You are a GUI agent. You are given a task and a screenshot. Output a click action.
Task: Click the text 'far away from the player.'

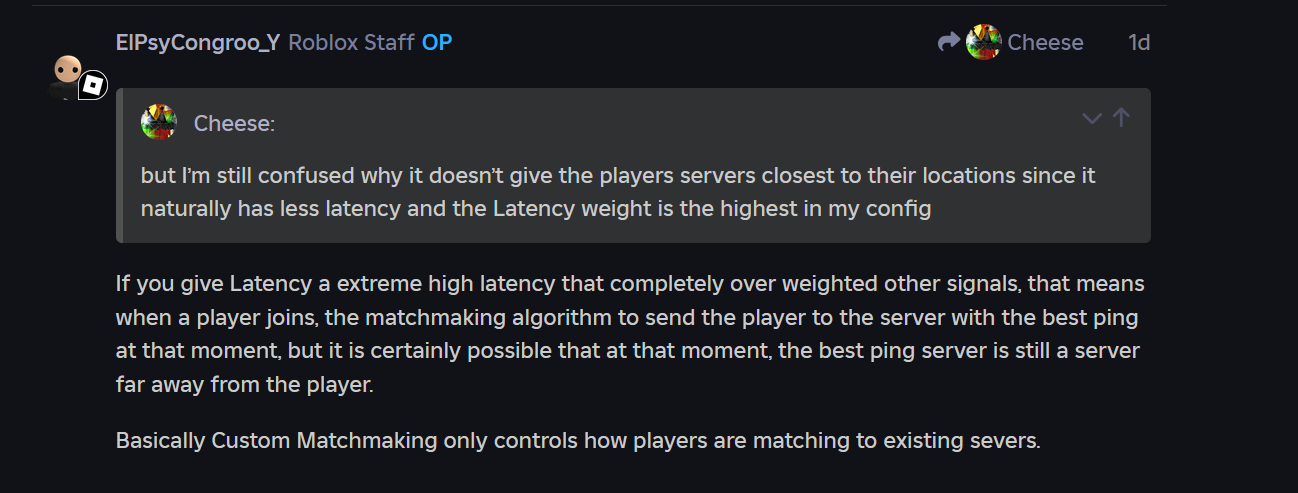click(x=244, y=385)
